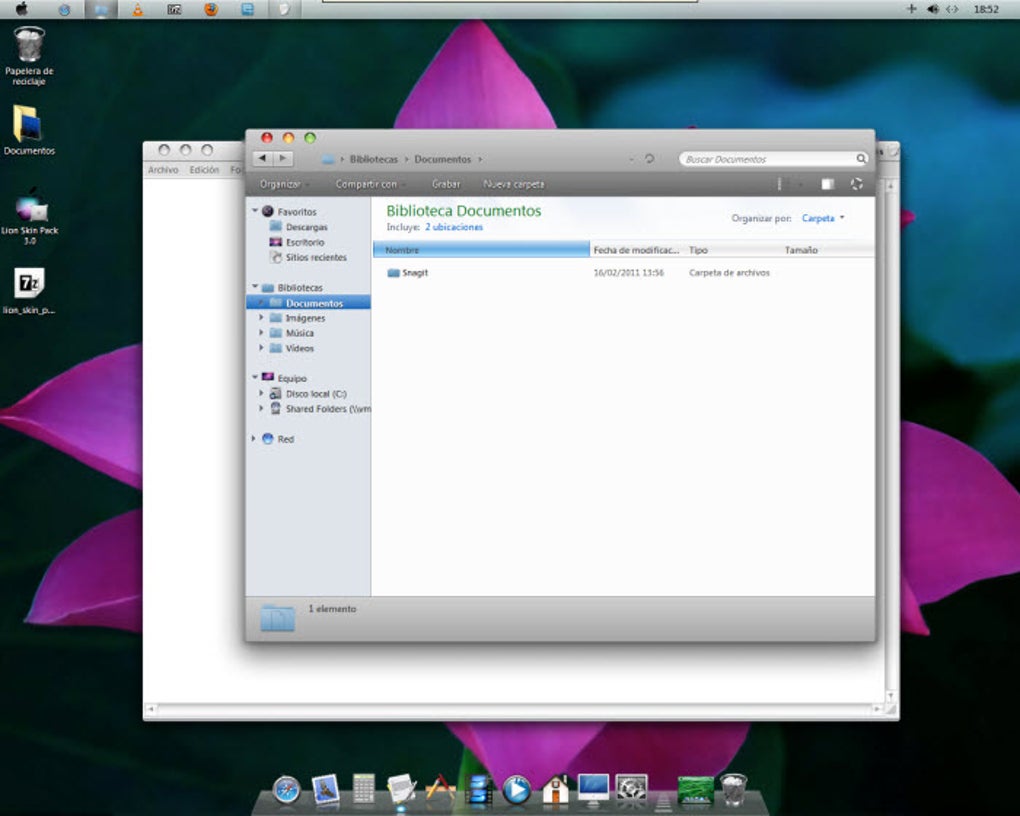The image size is (1020, 816).
Task: Sort by the Nombre column header
Action: pyautogui.click(x=481, y=250)
